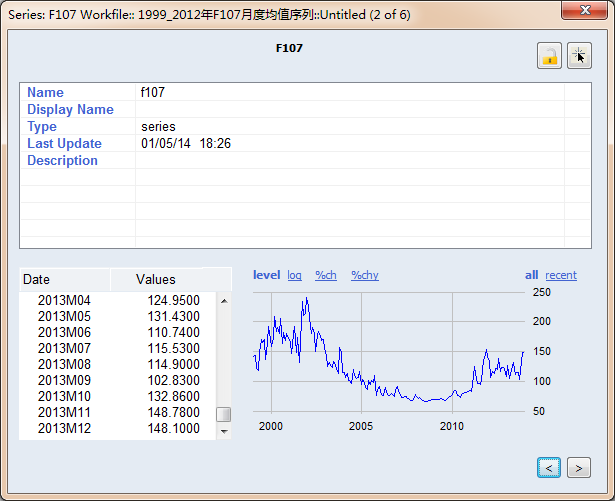Switch chart to %chy view

(x=365, y=275)
